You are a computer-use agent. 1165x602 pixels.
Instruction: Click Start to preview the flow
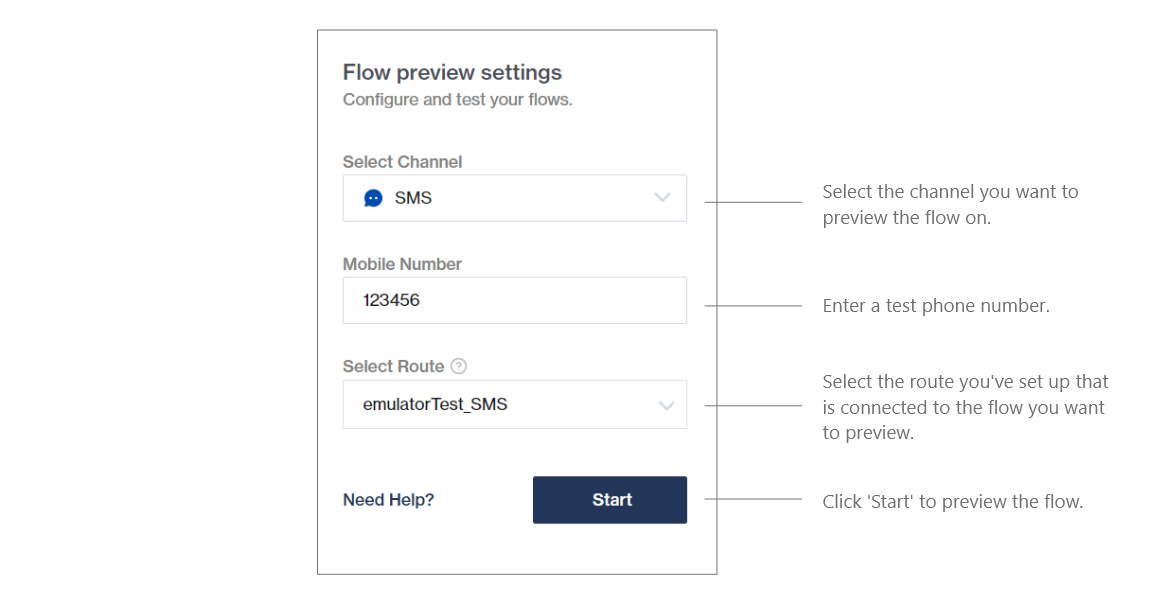click(609, 500)
